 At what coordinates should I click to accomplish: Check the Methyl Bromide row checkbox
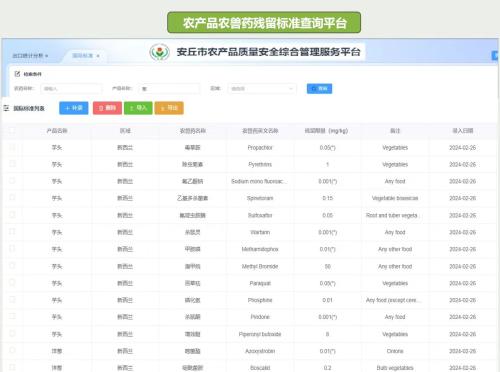point(12,266)
